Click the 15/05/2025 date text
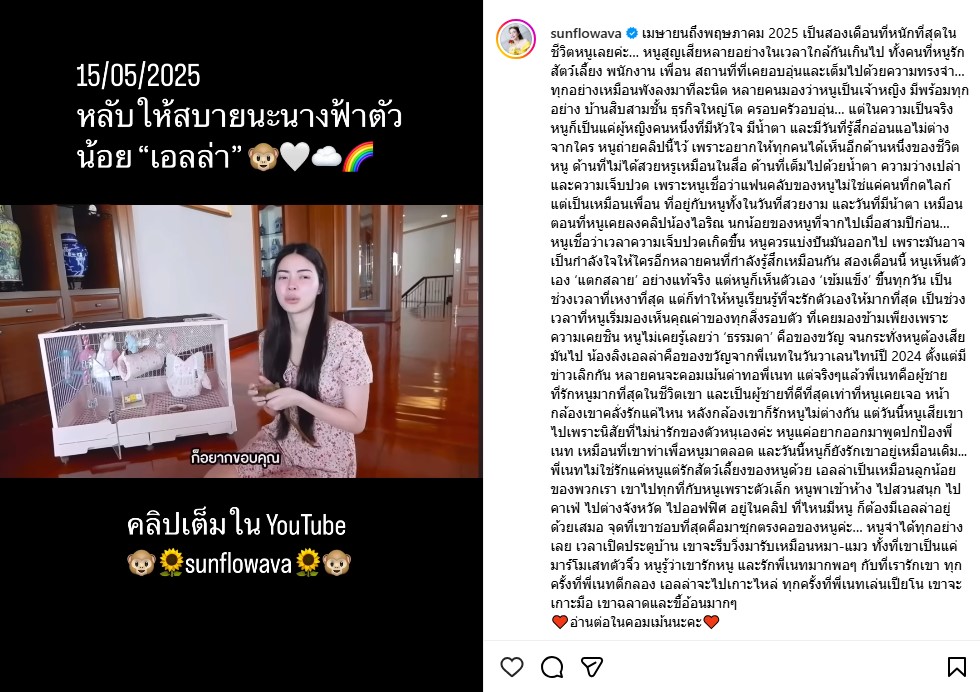 click(138, 76)
